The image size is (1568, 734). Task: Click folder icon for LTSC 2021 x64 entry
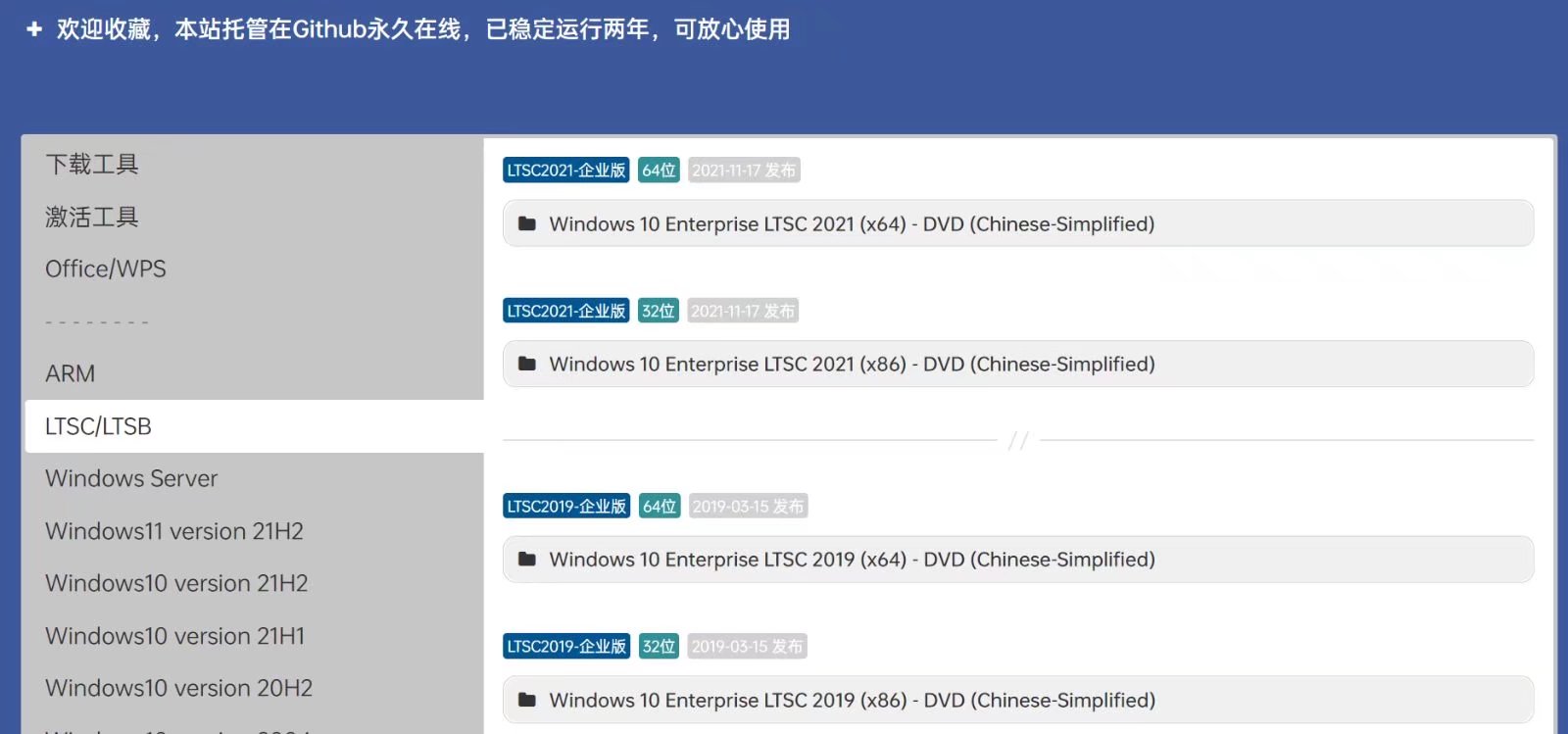click(527, 223)
